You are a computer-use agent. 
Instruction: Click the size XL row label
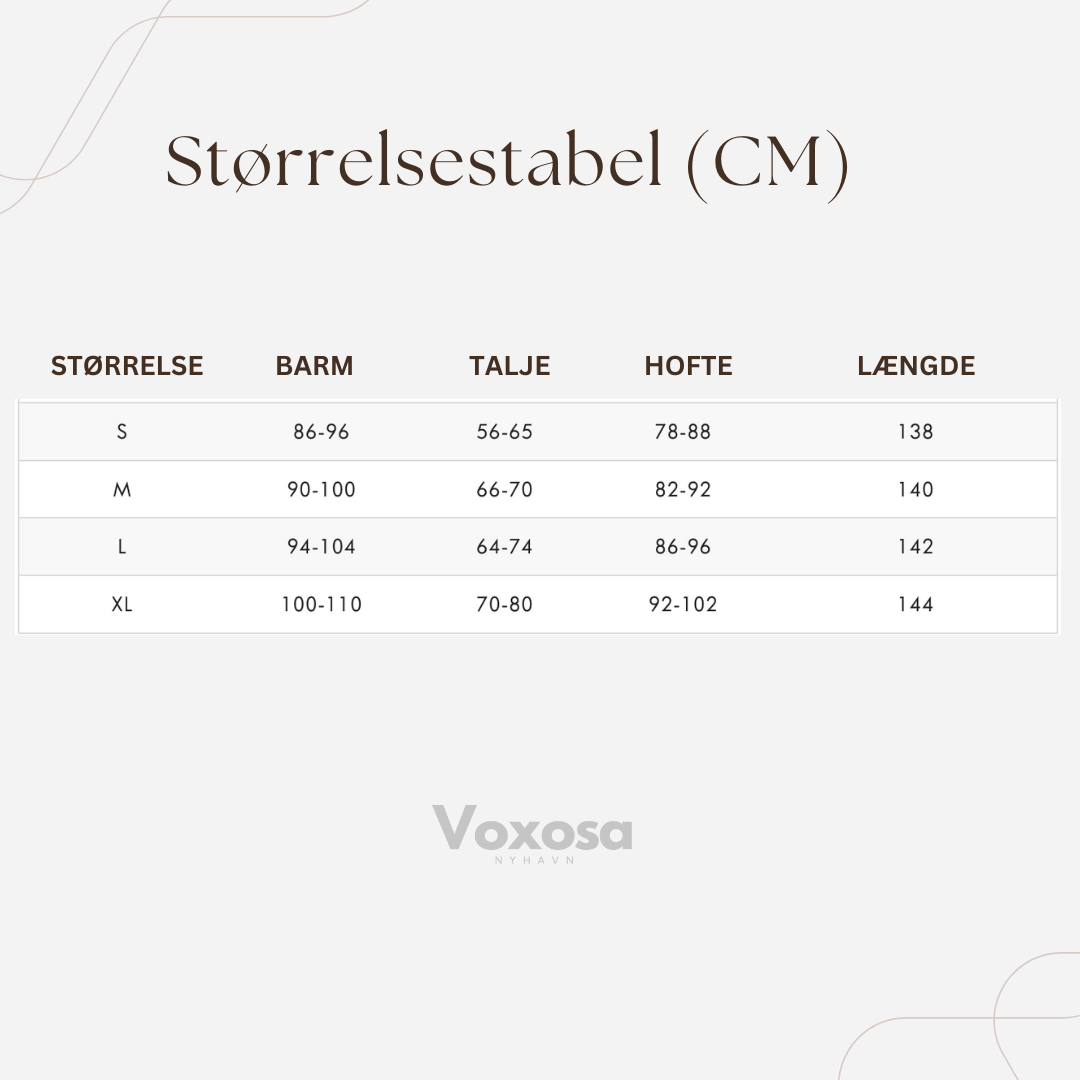(122, 605)
